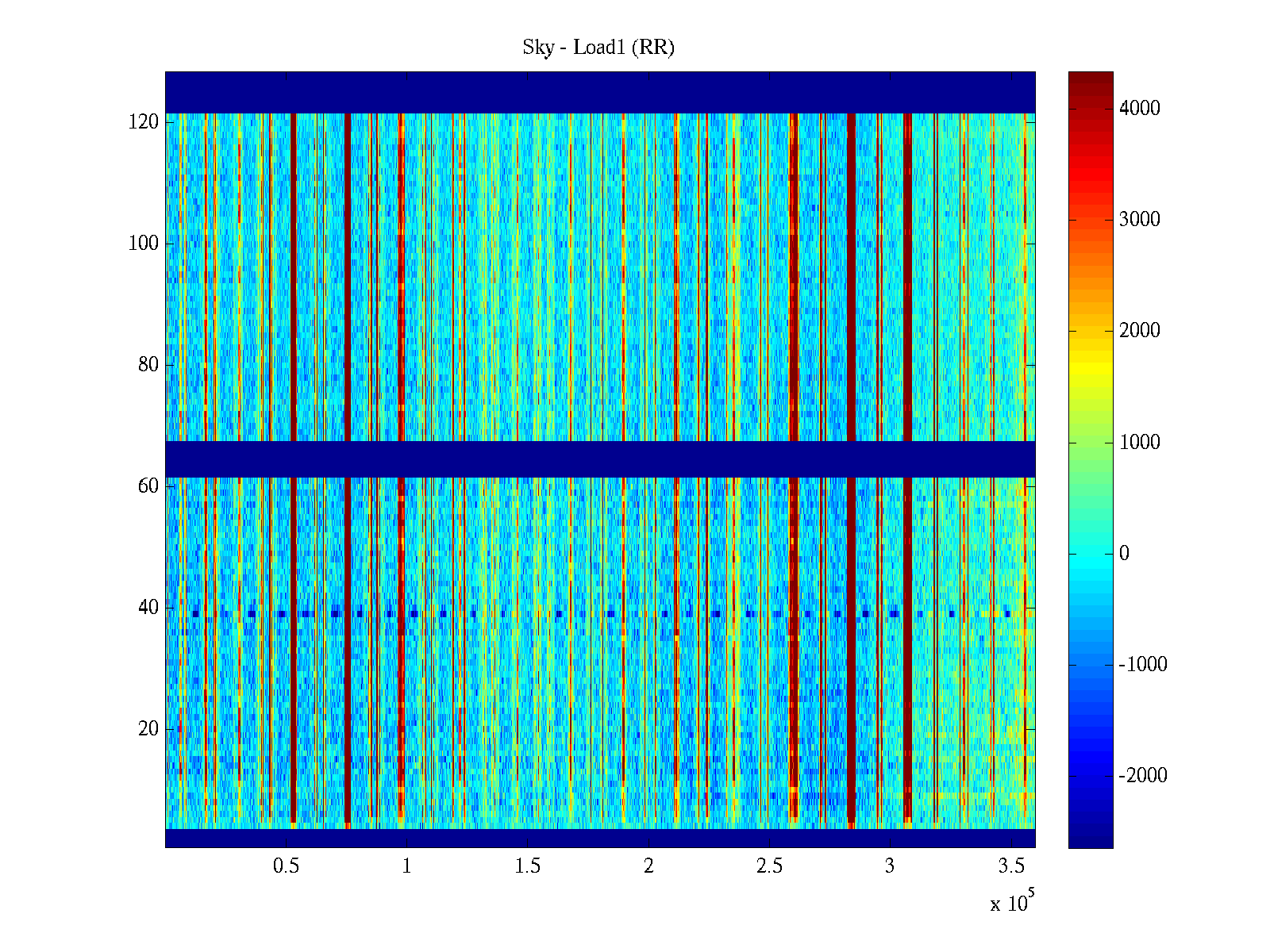Viewport: 1270px width, 952px height.
Task: Click the colorbar at the 4000 dark red level
Action: coord(1091,109)
